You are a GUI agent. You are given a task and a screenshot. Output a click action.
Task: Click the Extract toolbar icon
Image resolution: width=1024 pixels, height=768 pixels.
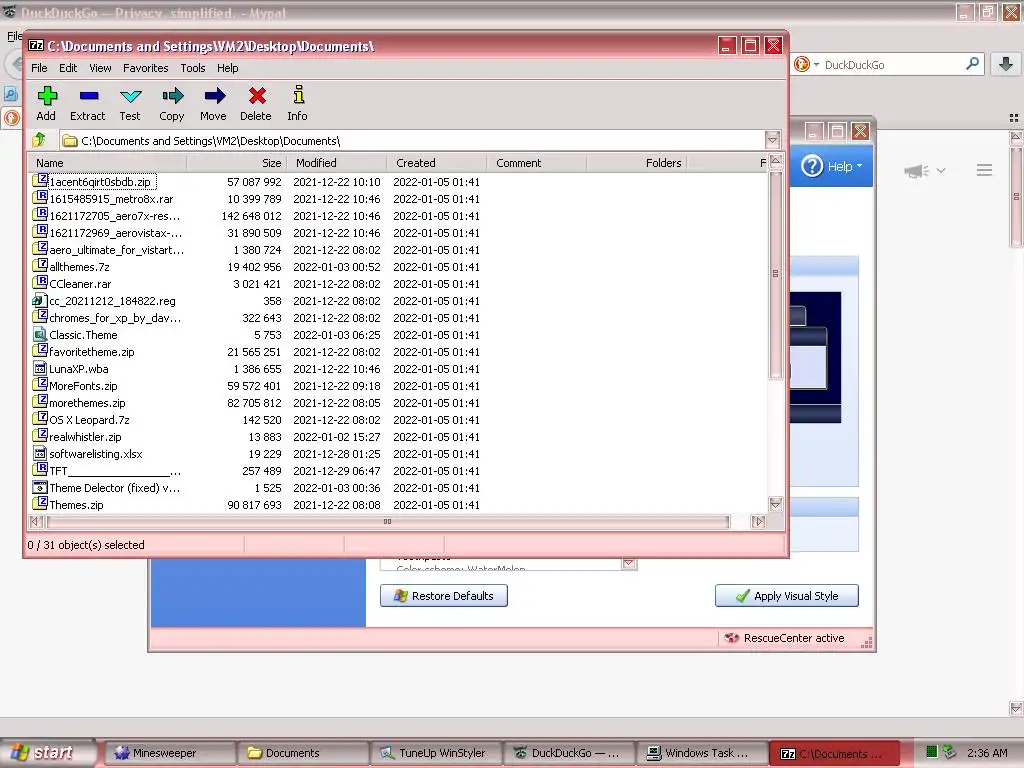pyautogui.click(x=88, y=96)
